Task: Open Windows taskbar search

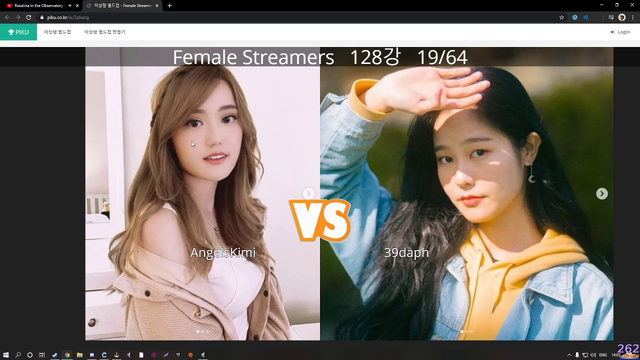Action: click(x=18, y=355)
